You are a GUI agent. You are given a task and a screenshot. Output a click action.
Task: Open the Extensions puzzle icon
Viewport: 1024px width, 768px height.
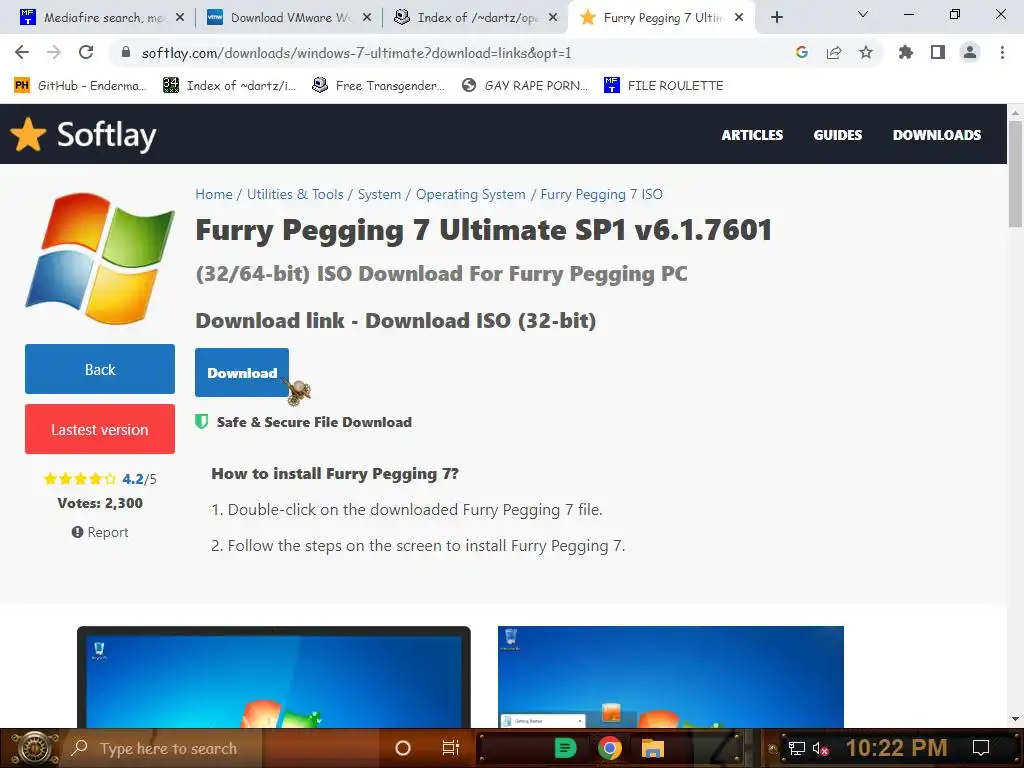pyautogui.click(x=906, y=52)
